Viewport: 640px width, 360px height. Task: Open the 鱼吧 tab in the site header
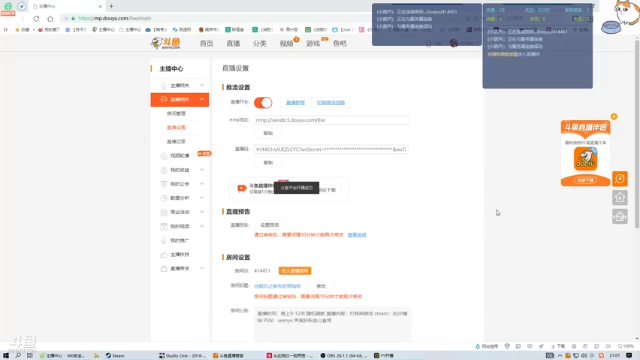(x=340, y=43)
